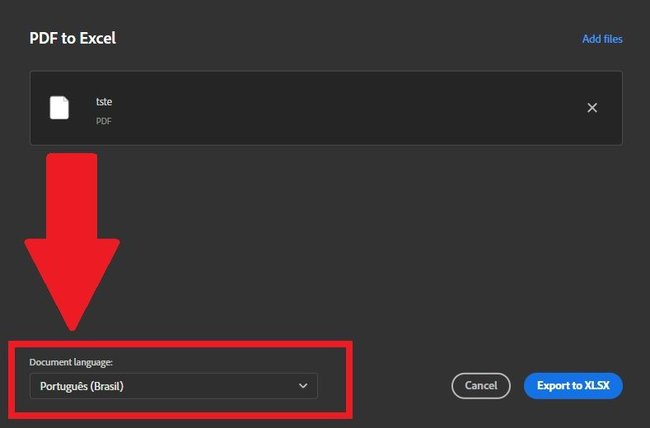The image size is (650, 428).
Task: Click the XLSX text on the blue button
Action: (597, 386)
